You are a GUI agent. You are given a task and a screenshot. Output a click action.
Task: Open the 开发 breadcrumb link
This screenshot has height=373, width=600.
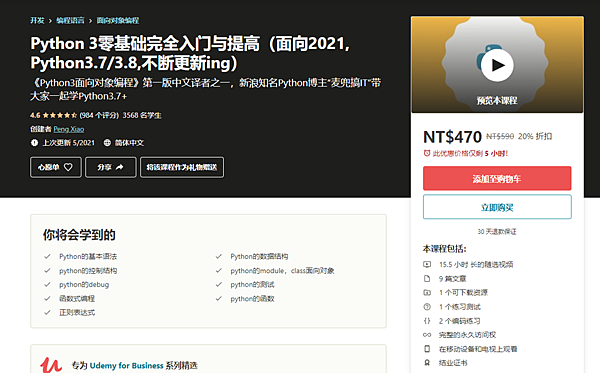coord(38,21)
